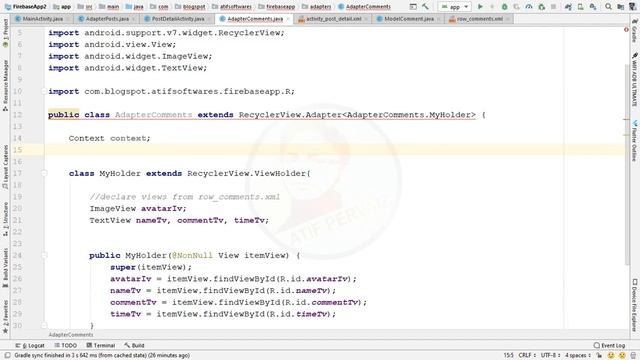Open the Terminal tool window
This screenshot has height=360, width=640.
(100, 345)
